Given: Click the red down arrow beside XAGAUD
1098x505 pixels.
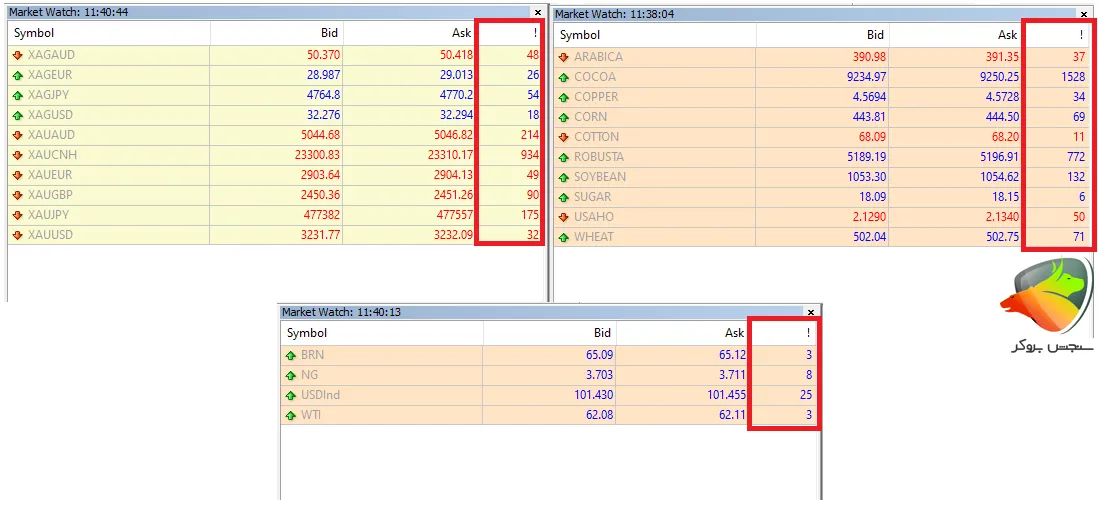Looking at the screenshot, I should point(17,55).
